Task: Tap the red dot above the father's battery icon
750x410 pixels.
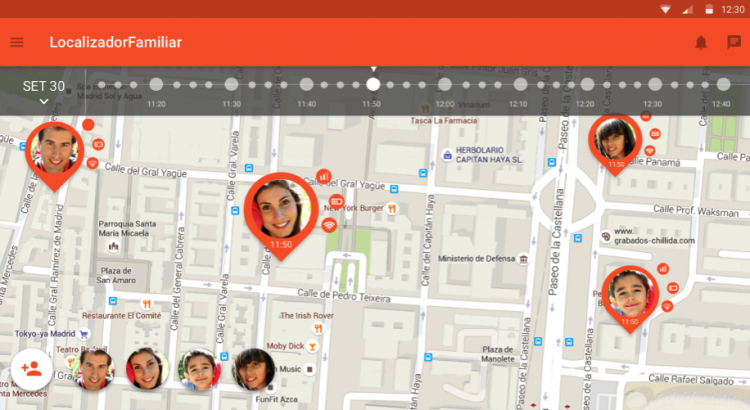Action: (88, 125)
